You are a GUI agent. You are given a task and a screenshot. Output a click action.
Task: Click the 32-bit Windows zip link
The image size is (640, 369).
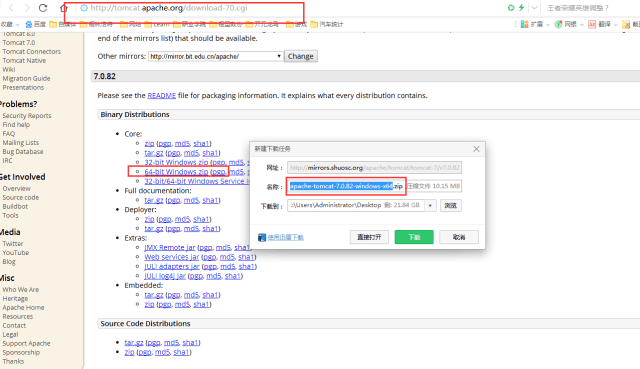(176, 162)
